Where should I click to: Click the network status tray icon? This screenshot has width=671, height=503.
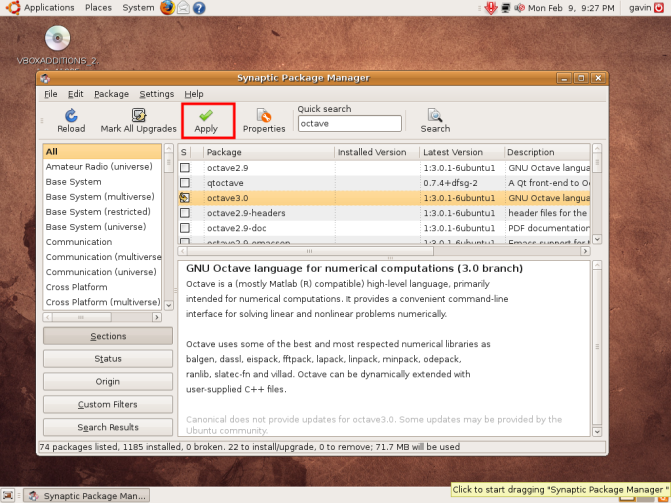506,8
